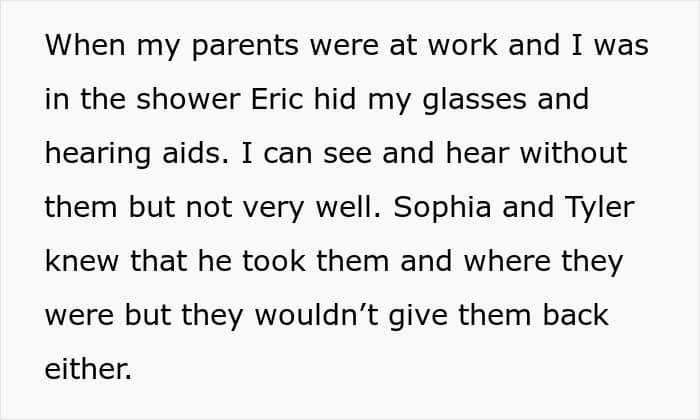The height and width of the screenshot is (420, 700).
Task: Click the word "where" in the fifth line
Action: pyautogui.click(x=507, y=261)
